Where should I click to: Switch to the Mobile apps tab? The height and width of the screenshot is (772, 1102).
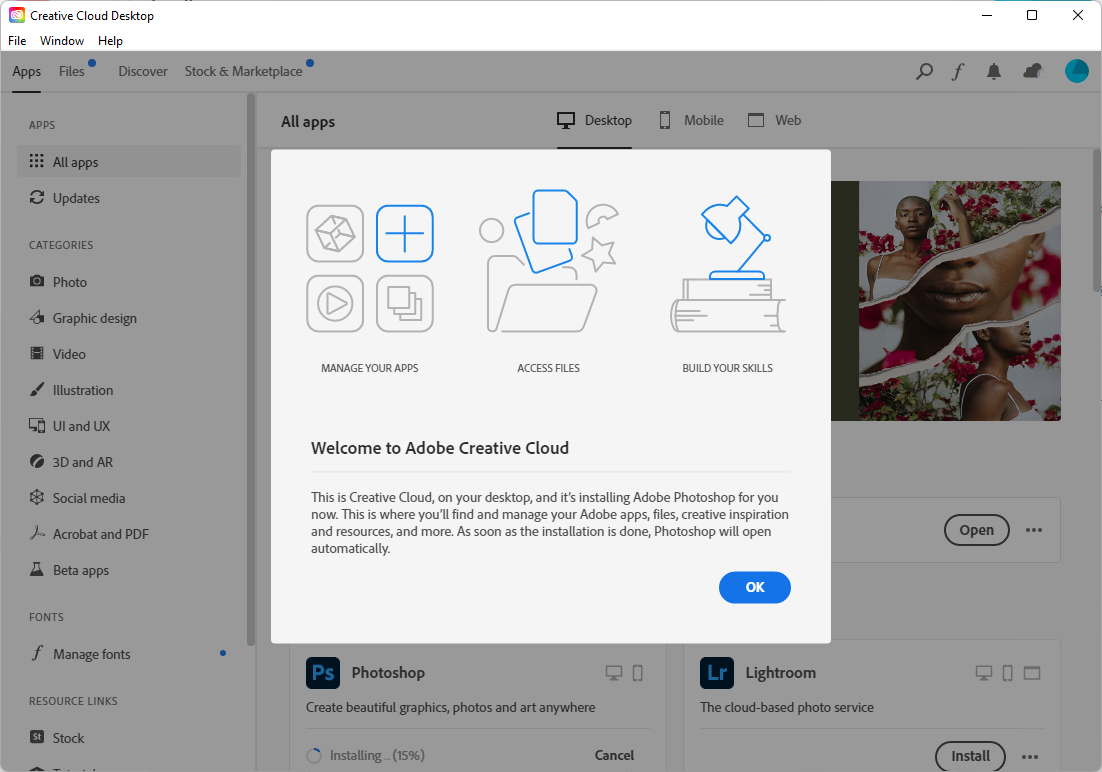click(x=691, y=120)
